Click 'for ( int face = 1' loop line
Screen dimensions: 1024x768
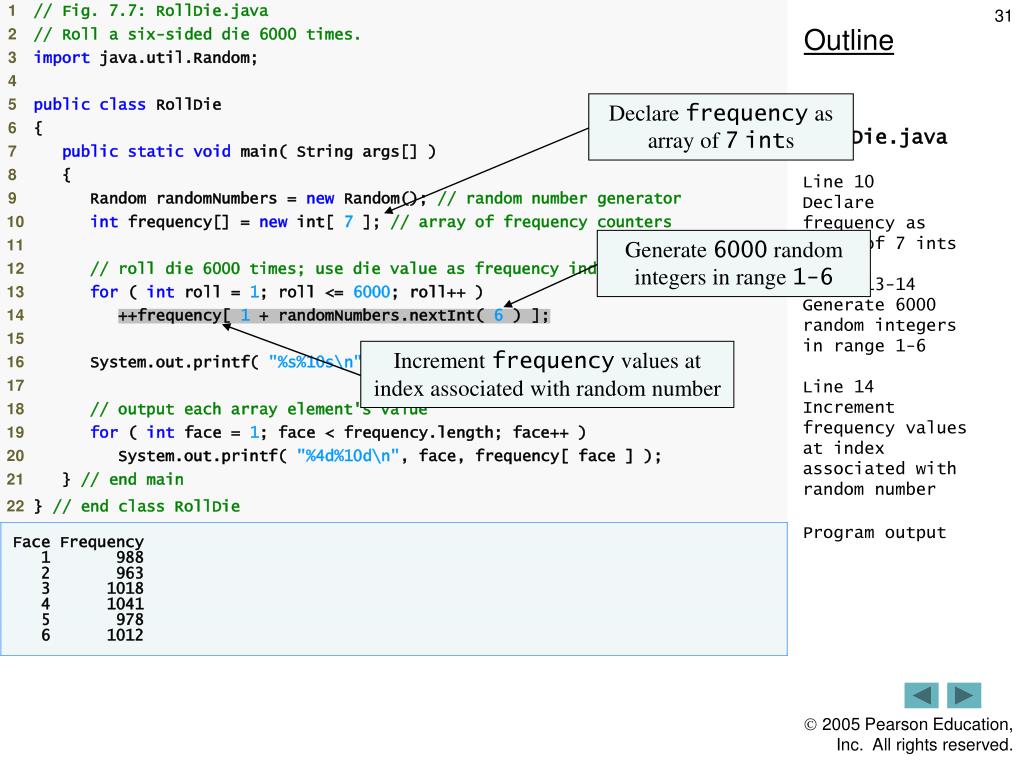pyautogui.click(x=338, y=432)
